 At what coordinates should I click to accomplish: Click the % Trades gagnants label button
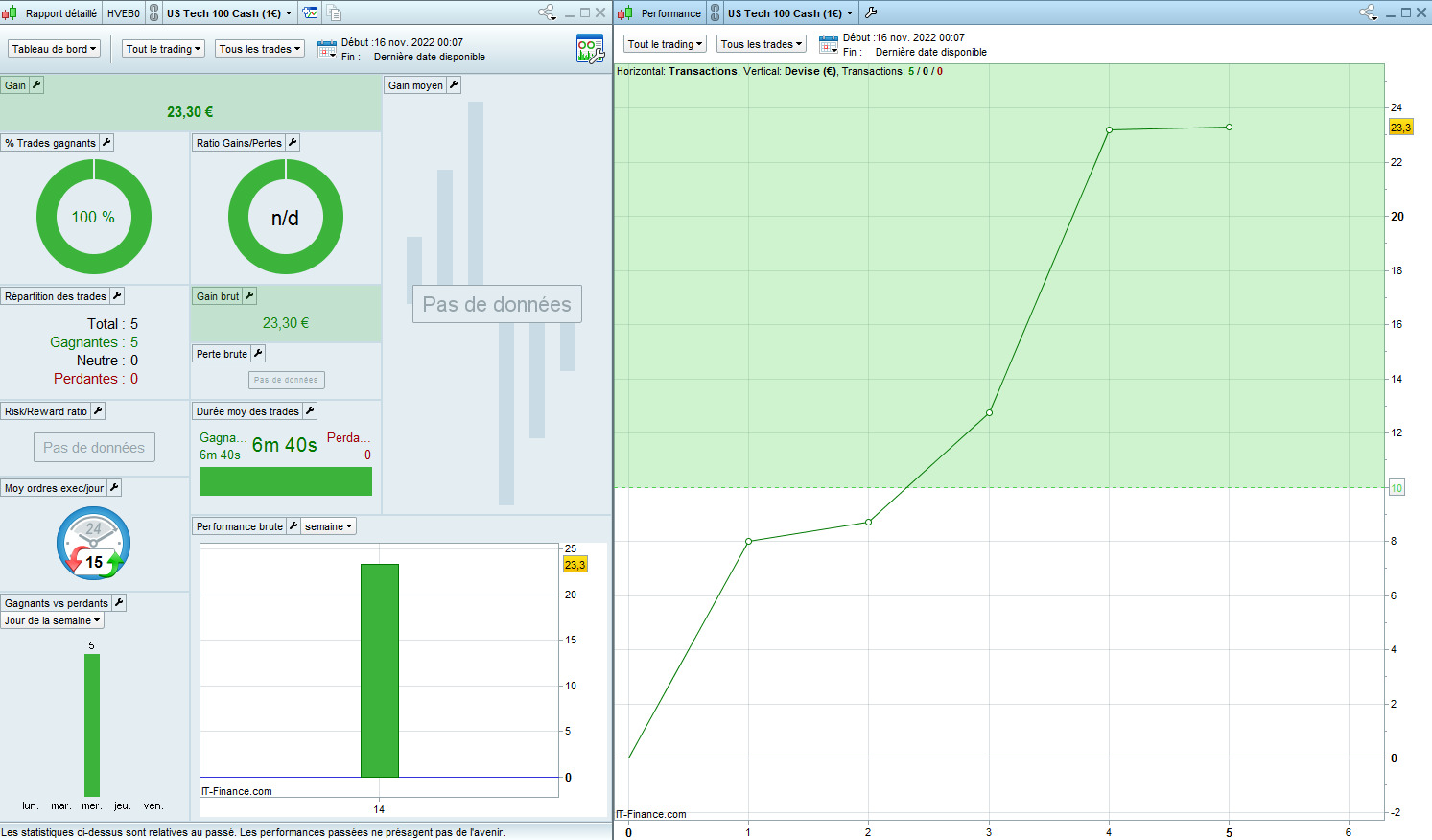pyautogui.click(x=50, y=143)
